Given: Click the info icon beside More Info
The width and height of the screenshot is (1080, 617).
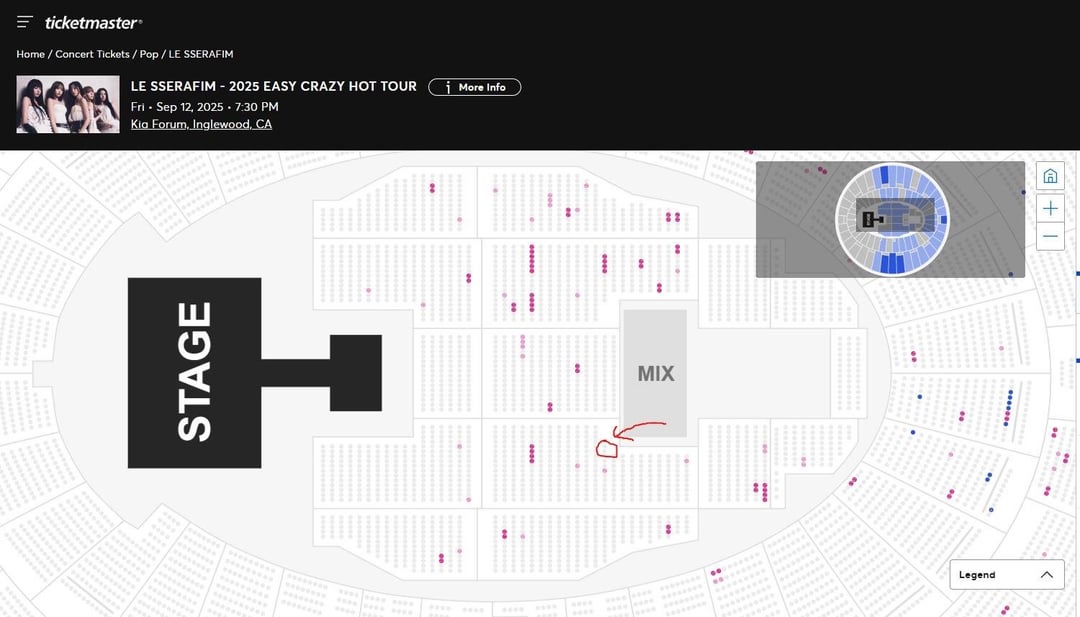Looking at the screenshot, I should tap(449, 87).
